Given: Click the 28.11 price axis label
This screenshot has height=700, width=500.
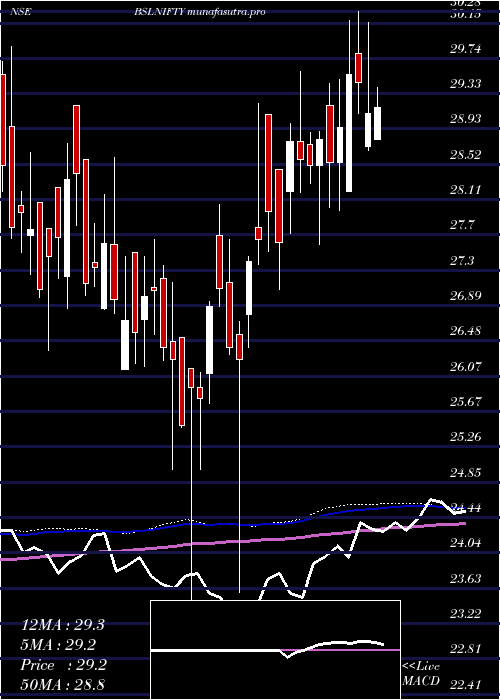Looking at the screenshot, I should pyautogui.click(x=466, y=190).
